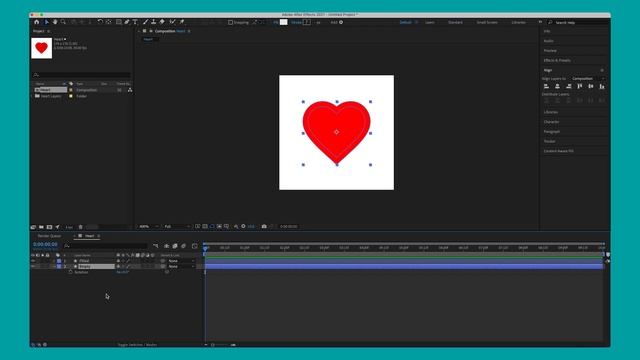Click the Align Left icon

546,86
